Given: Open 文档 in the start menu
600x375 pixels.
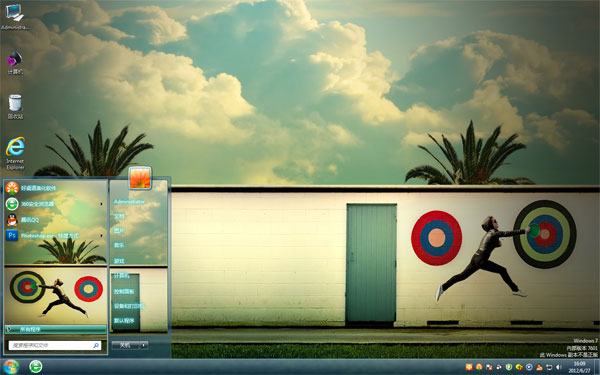Looking at the screenshot, I should coord(119,216).
